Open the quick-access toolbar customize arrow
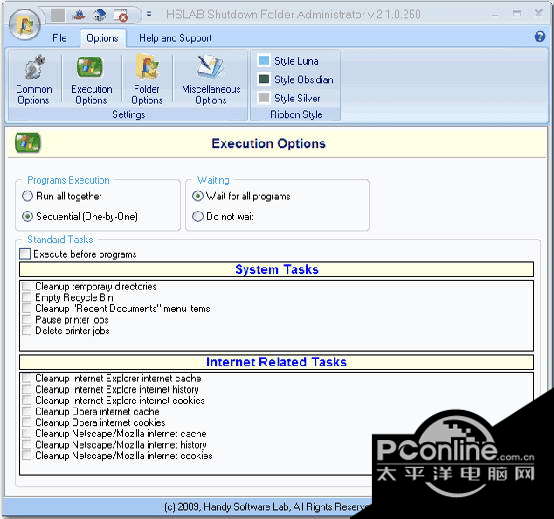Viewport: 554px width, 519px height. point(149,14)
